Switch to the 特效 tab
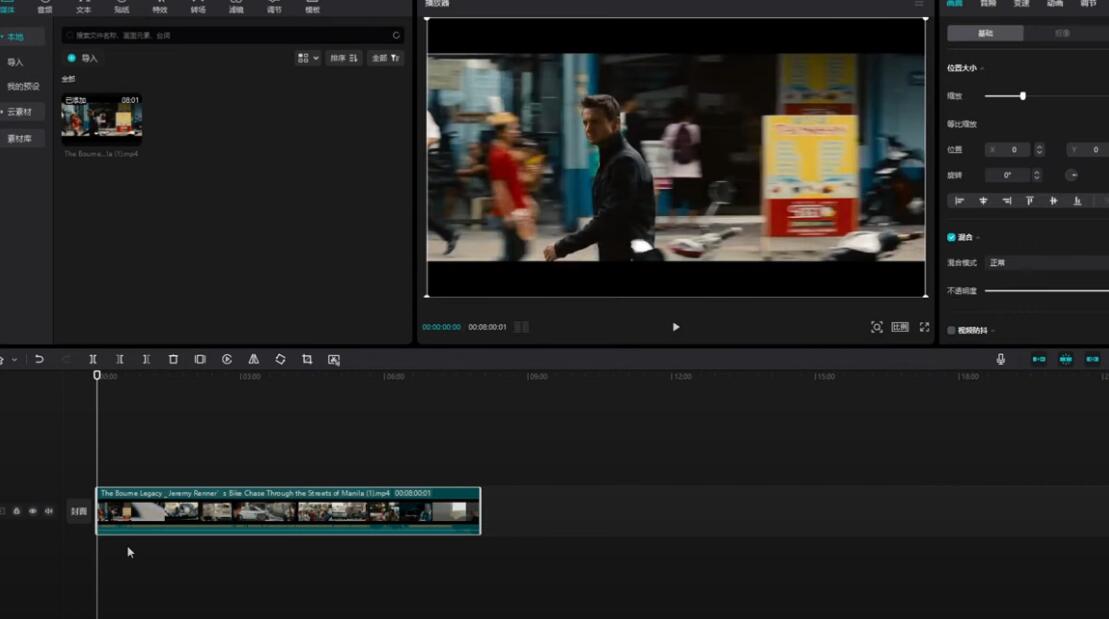This screenshot has width=1109, height=619. 160,7
